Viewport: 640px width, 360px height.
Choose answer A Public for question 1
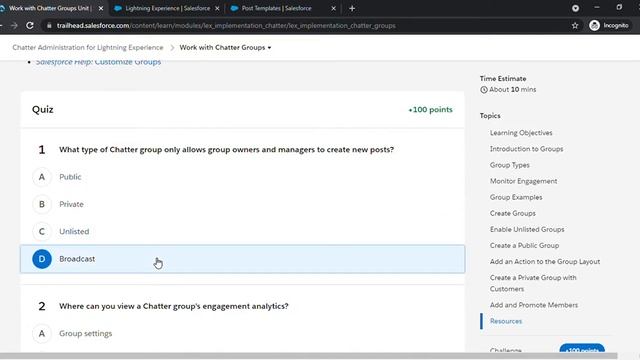[242, 177]
